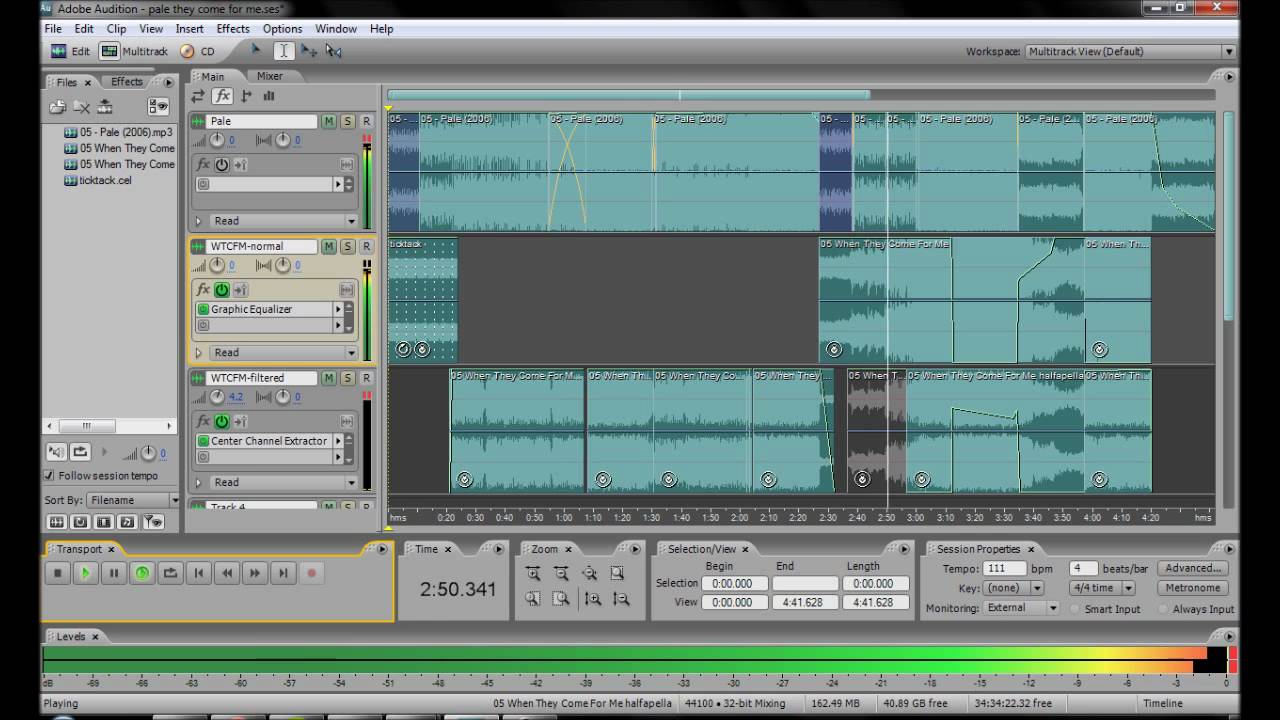Show the FX track controls
Viewport: 1280px width, 720px height.
click(x=222, y=96)
